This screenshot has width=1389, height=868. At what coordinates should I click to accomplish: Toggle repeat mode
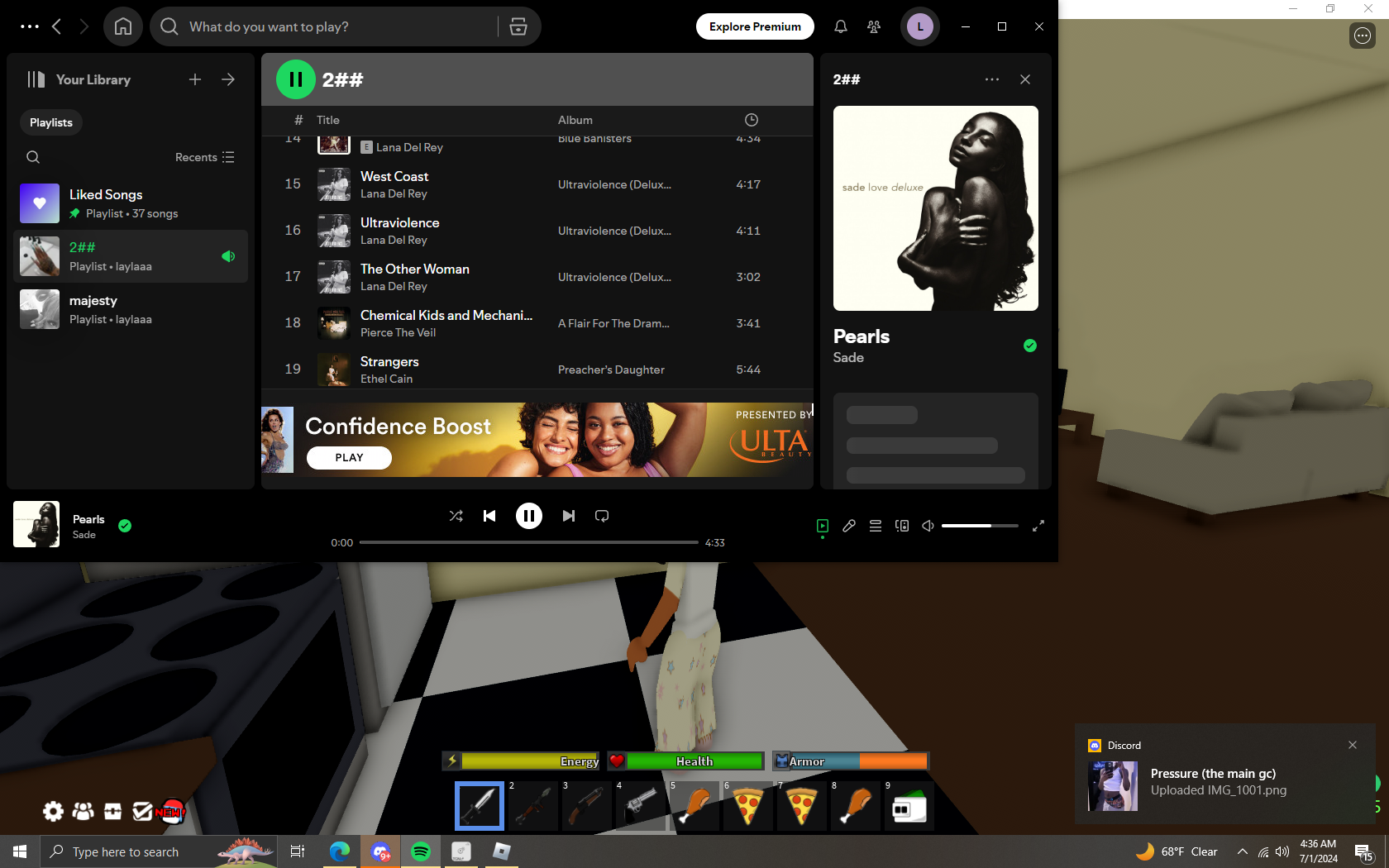(602, 516)
